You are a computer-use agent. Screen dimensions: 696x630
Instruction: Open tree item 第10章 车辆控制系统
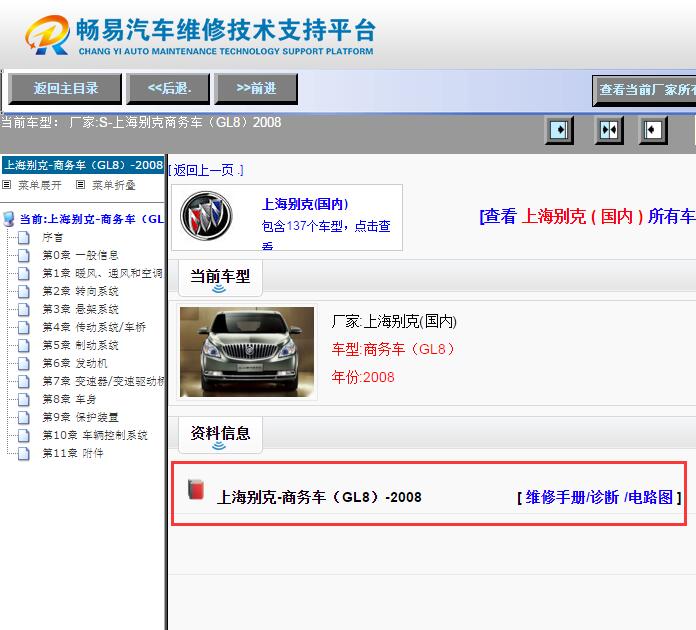click(95, 435)
